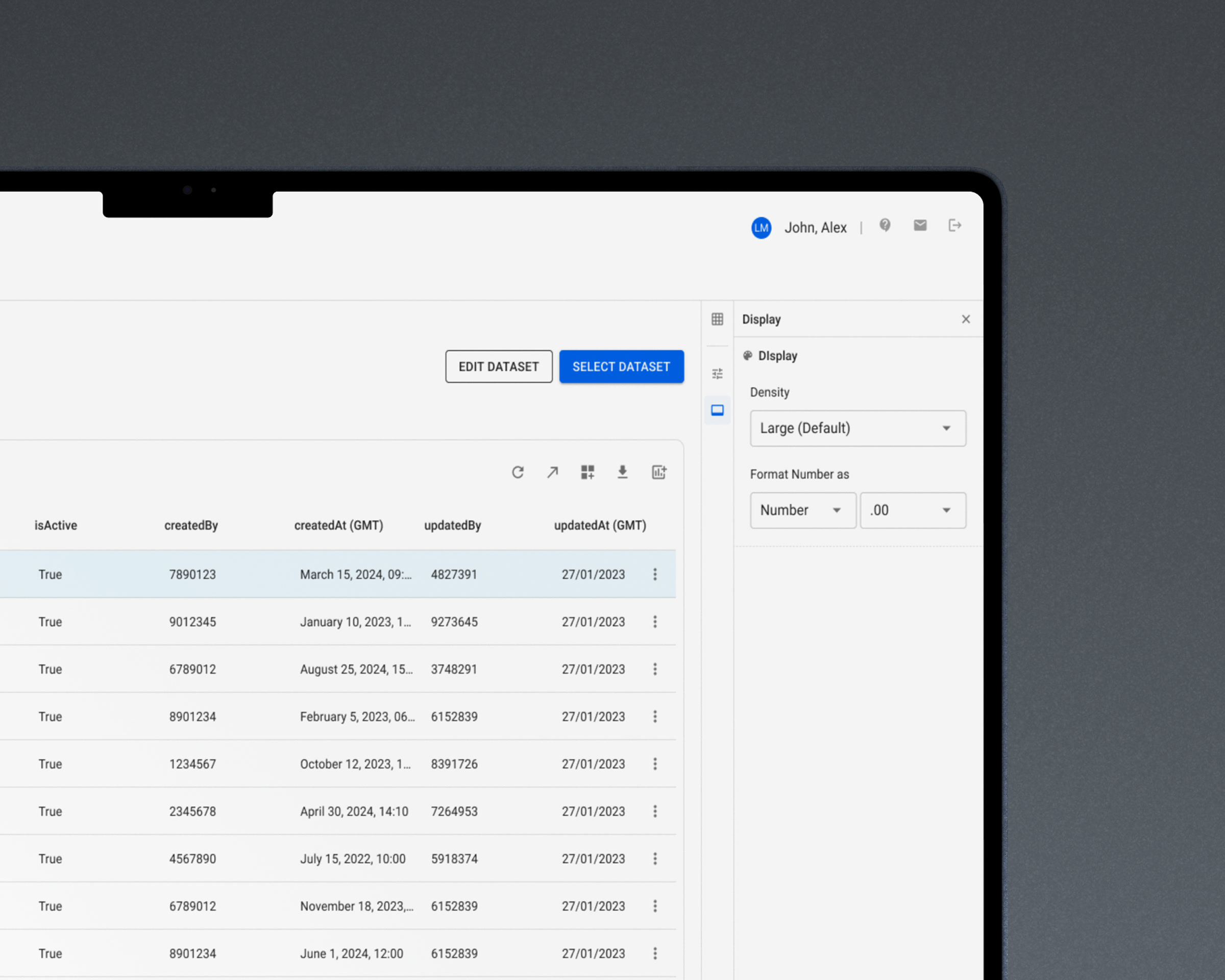The height and width of the screenshot is (980, 1225).
Task: Click the palette icon beside Display heading
Action: click(x=748, y=356)
